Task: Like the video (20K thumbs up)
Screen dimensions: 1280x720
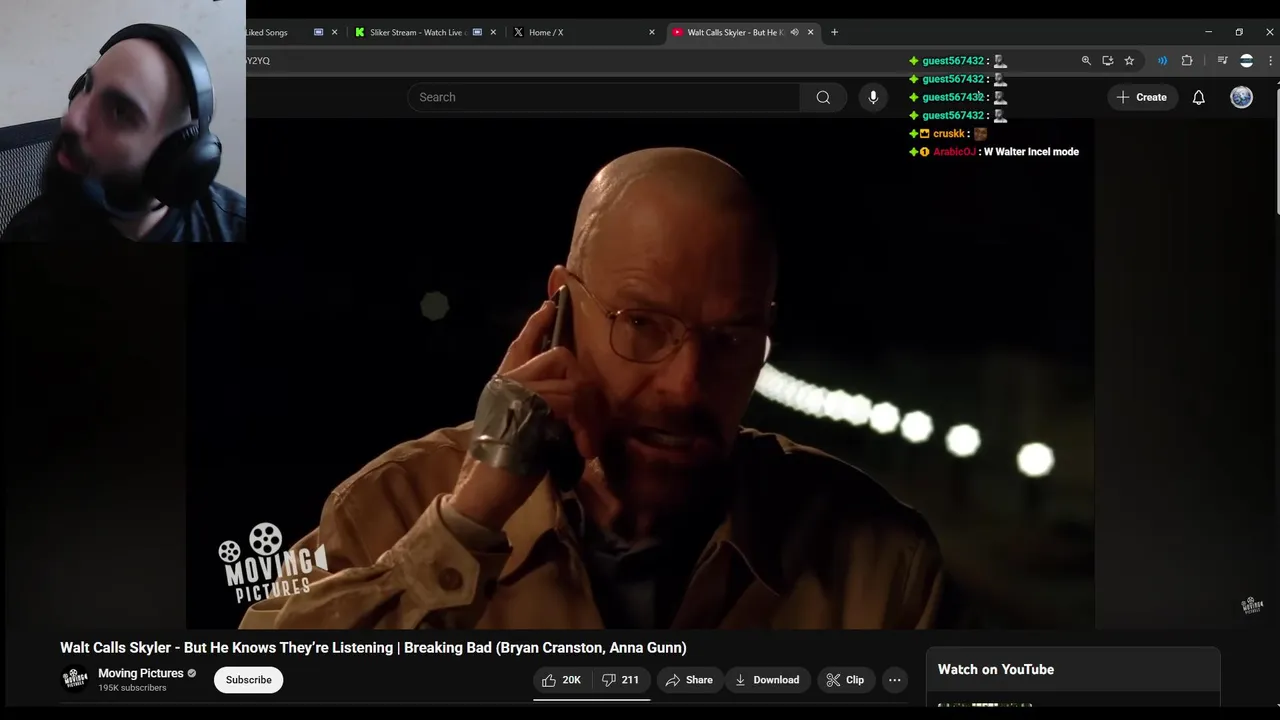Action: point(562,680)
